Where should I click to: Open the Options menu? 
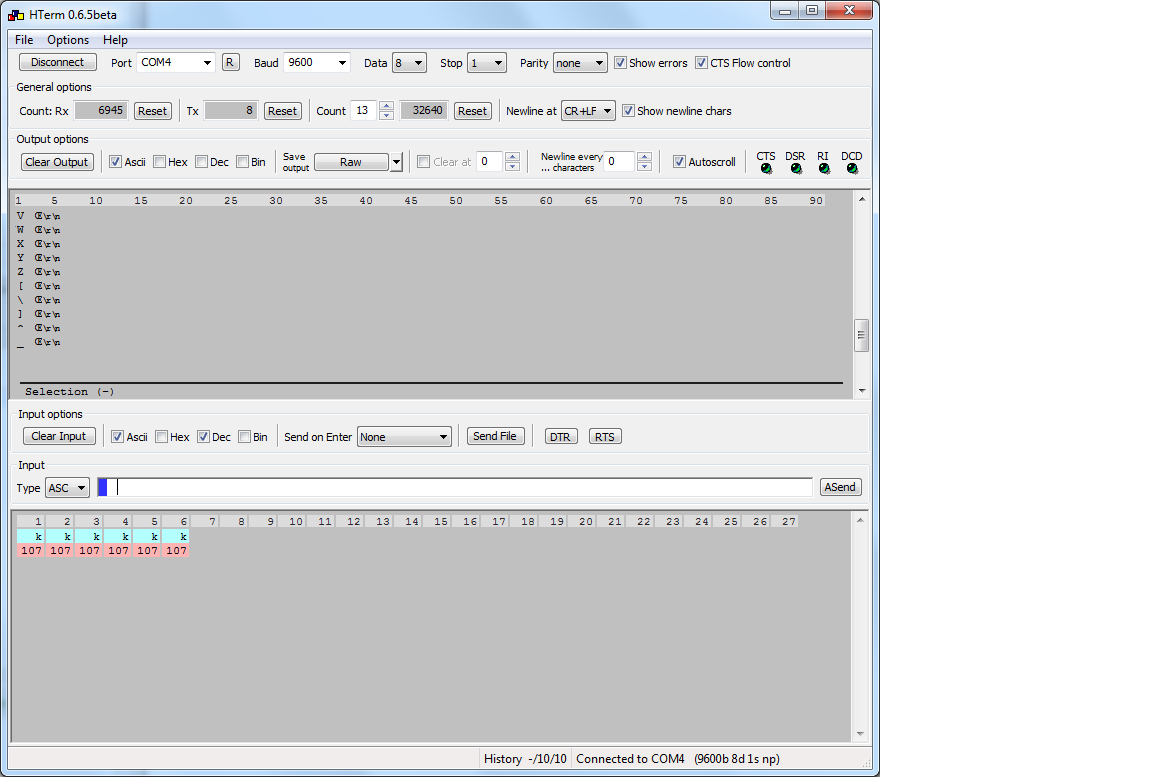coord(67,39)
